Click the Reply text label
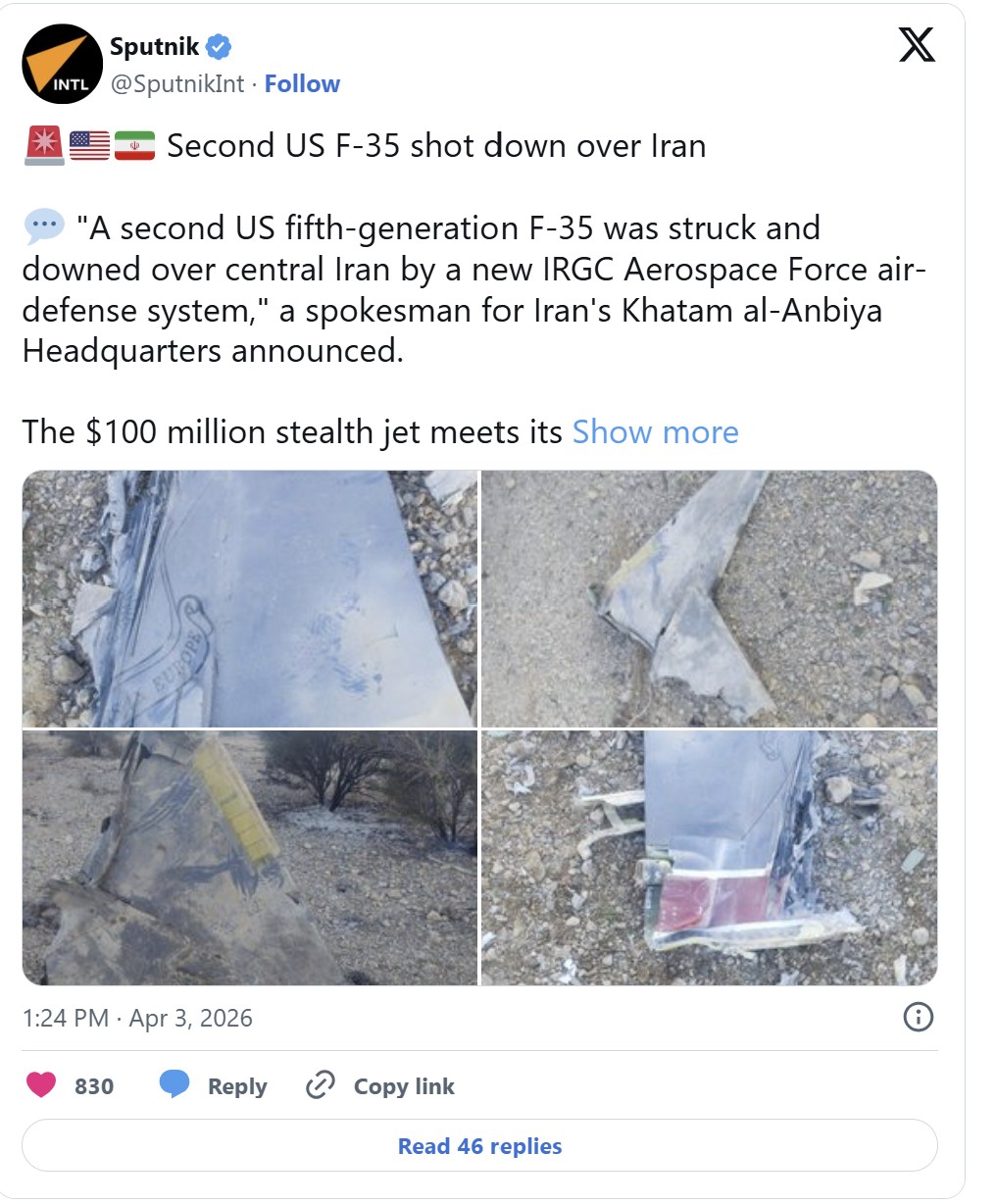996x1204 pixels. coord(237,1086)
